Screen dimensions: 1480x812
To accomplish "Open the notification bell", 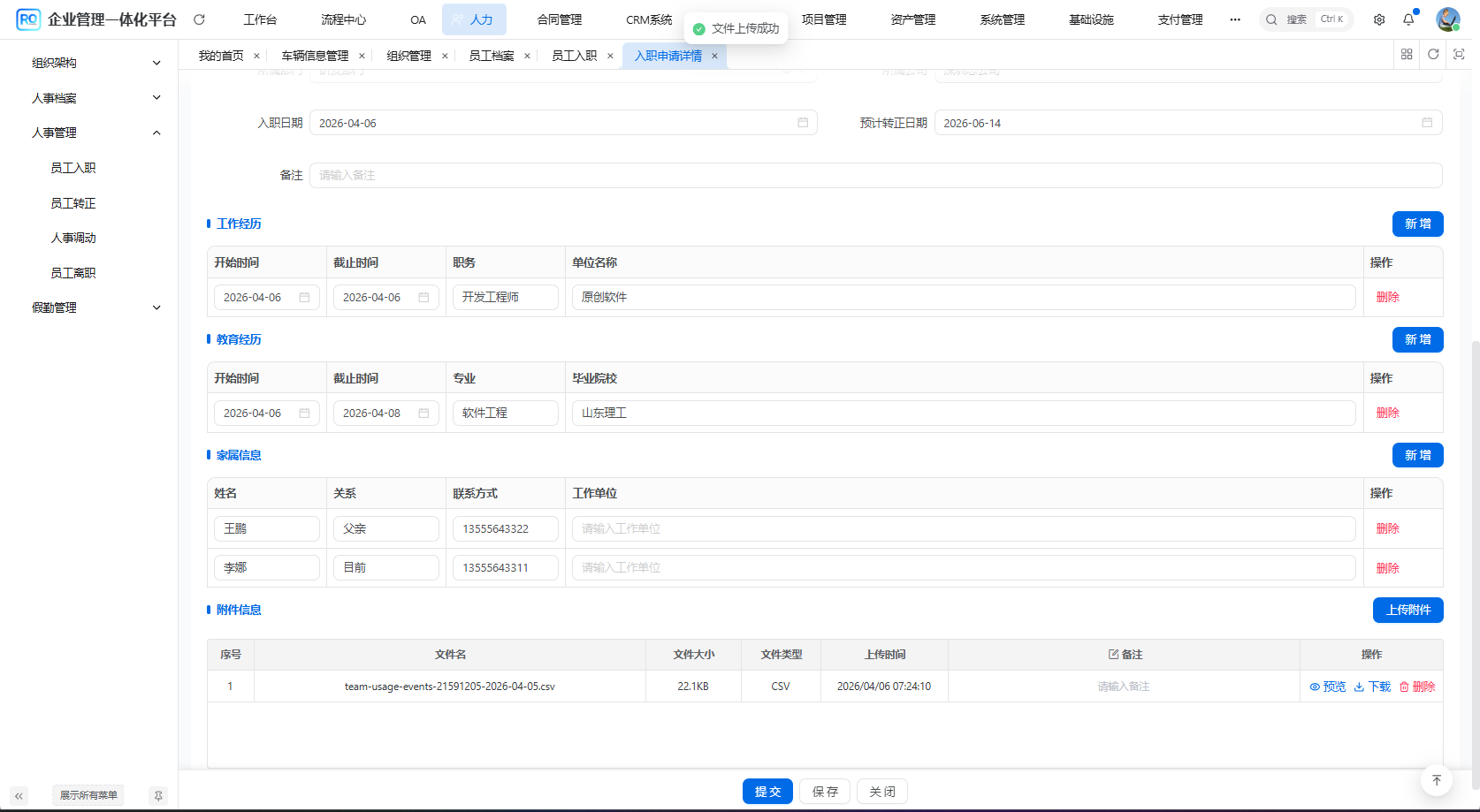I will coord(1408,19).
